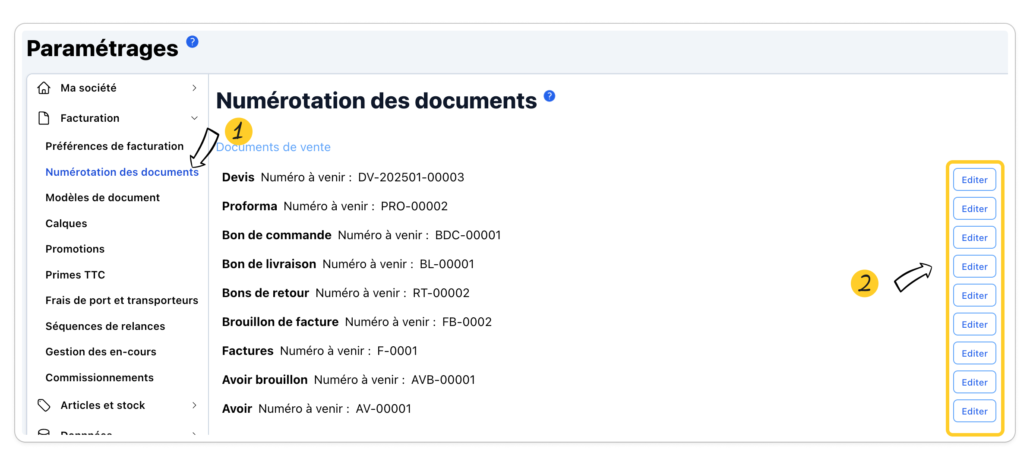Expand the Ma société section chevron
The width and height of the screenshot is (1030, 462).
[194, 88]
